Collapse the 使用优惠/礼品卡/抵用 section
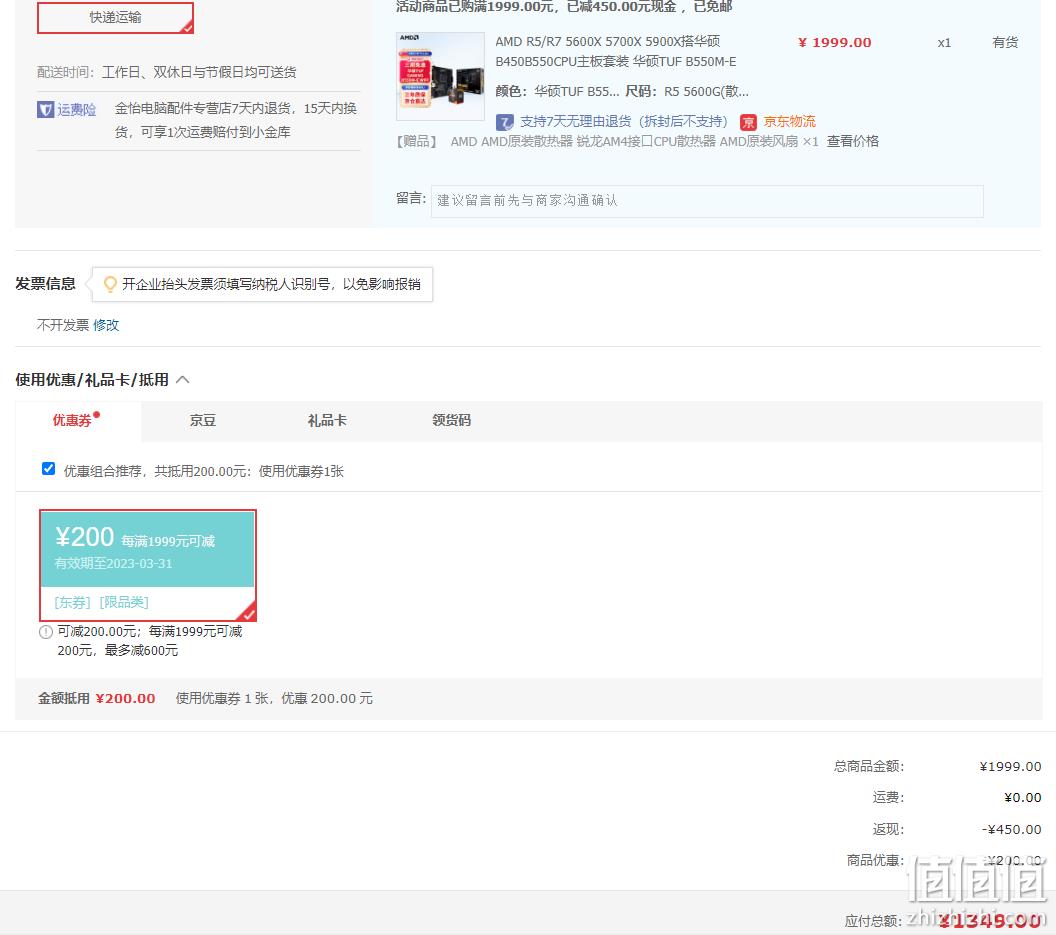The width and height of the screenshot is (1056, 935). click(x=183, y=380)
